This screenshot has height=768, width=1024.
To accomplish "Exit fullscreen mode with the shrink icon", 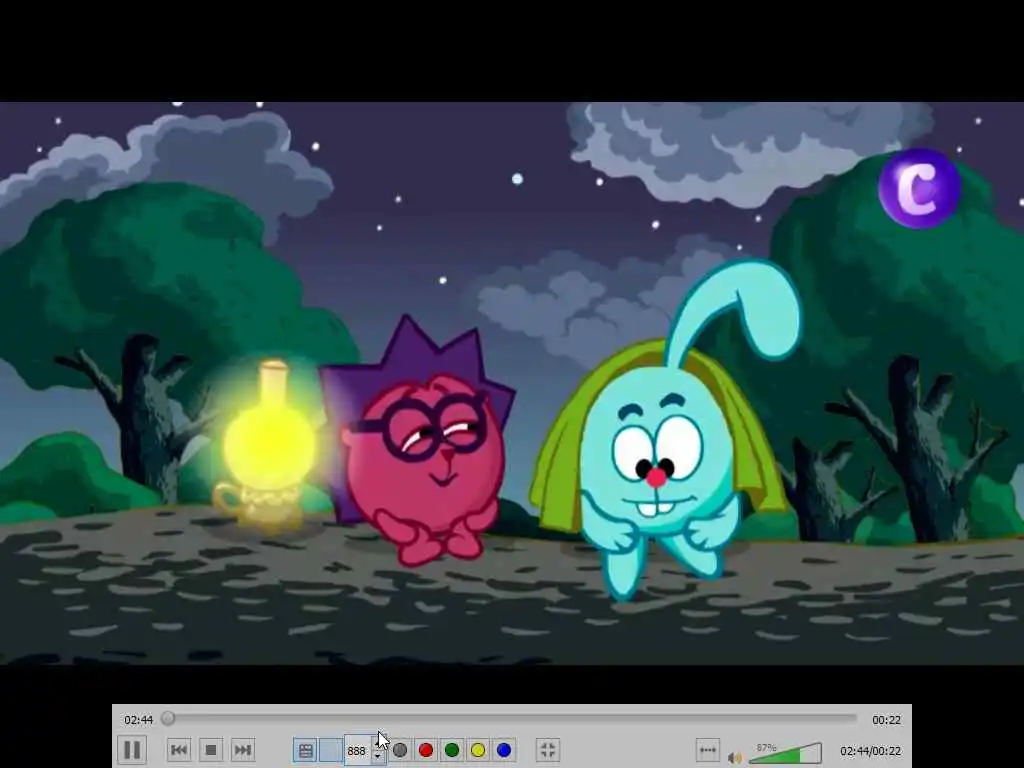I will 548,750.
